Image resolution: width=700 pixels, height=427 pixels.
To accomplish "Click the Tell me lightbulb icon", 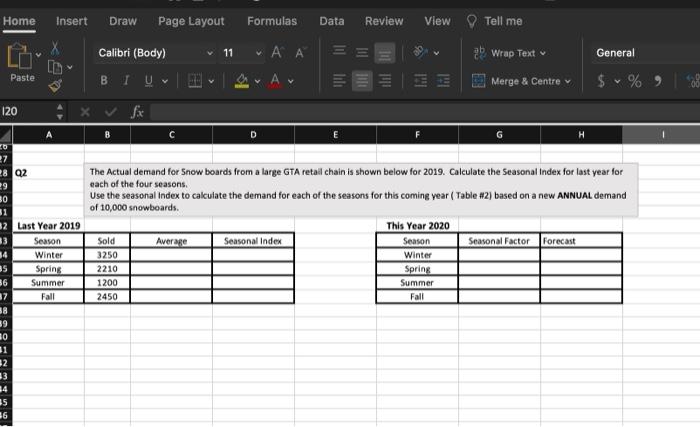I will [471, 21].
